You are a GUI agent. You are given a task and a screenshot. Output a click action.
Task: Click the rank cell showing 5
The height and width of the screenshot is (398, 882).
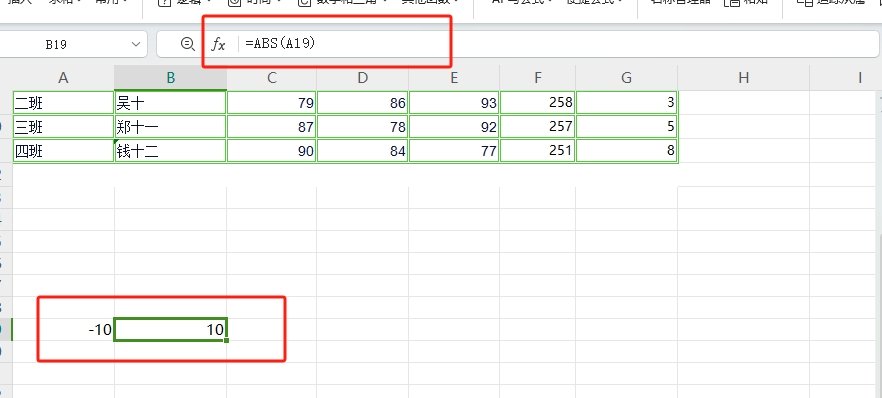(627, 127)
